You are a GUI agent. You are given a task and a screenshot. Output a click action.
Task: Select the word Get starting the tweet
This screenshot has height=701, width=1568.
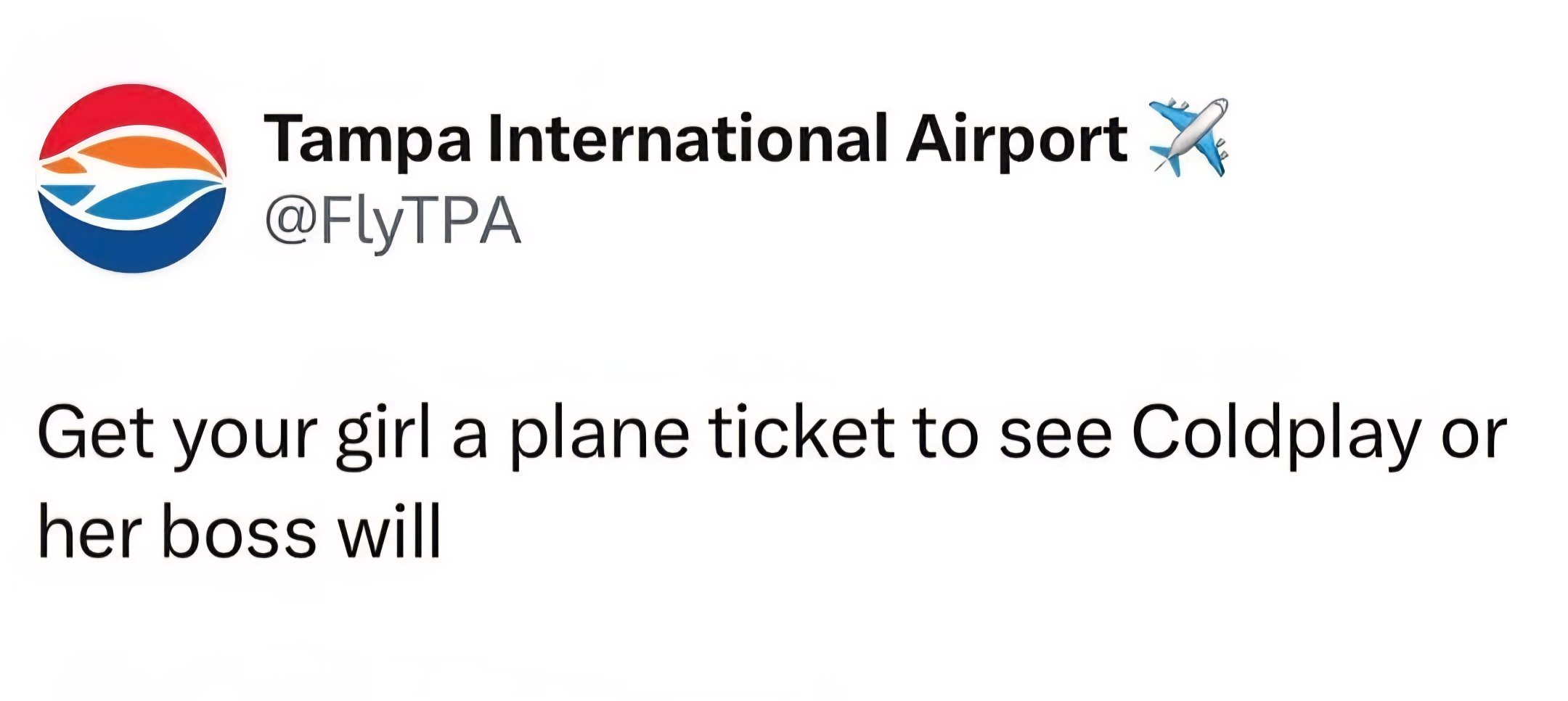97,434
